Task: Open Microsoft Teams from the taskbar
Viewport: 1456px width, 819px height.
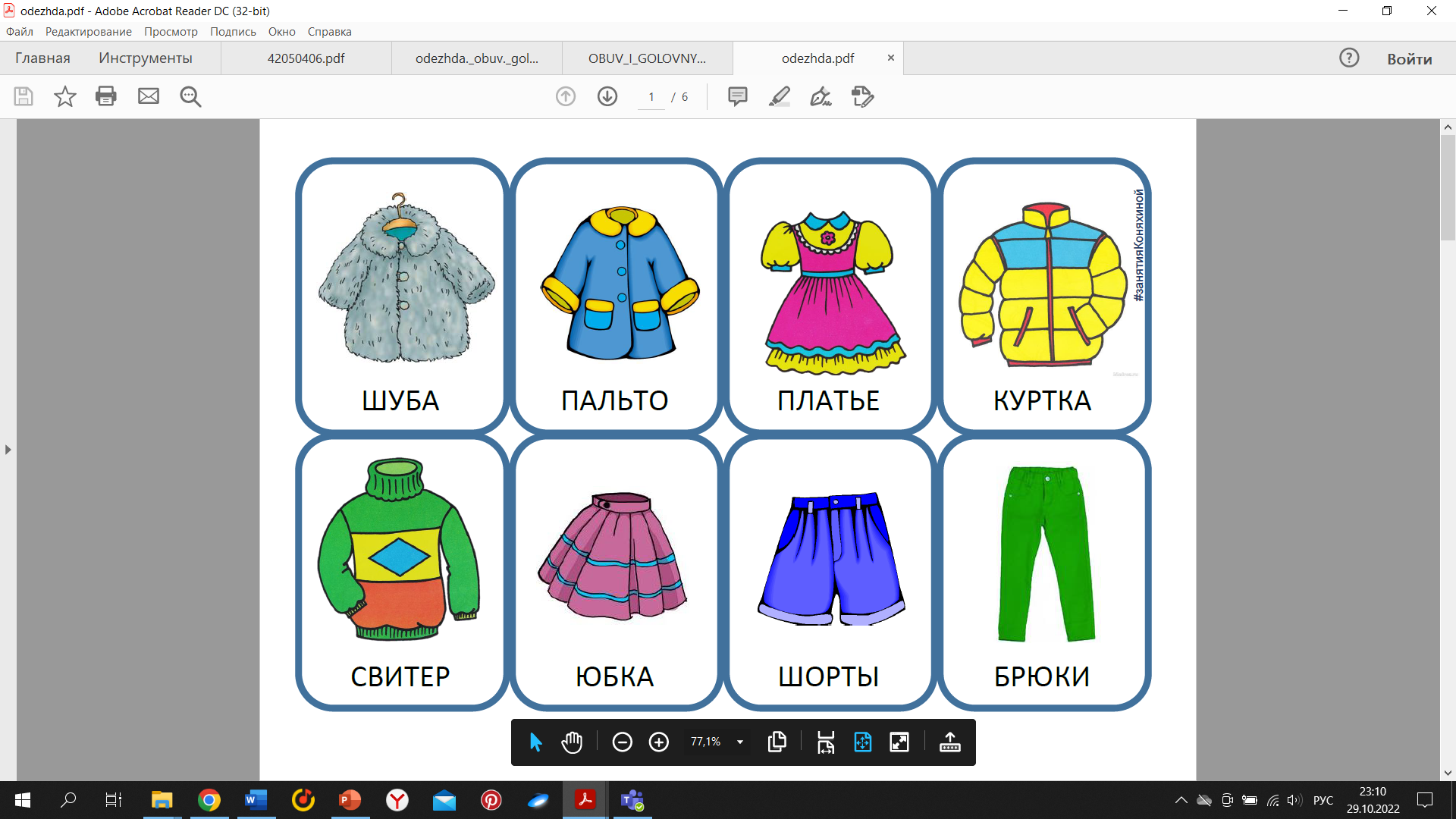Action: [632, 800]
